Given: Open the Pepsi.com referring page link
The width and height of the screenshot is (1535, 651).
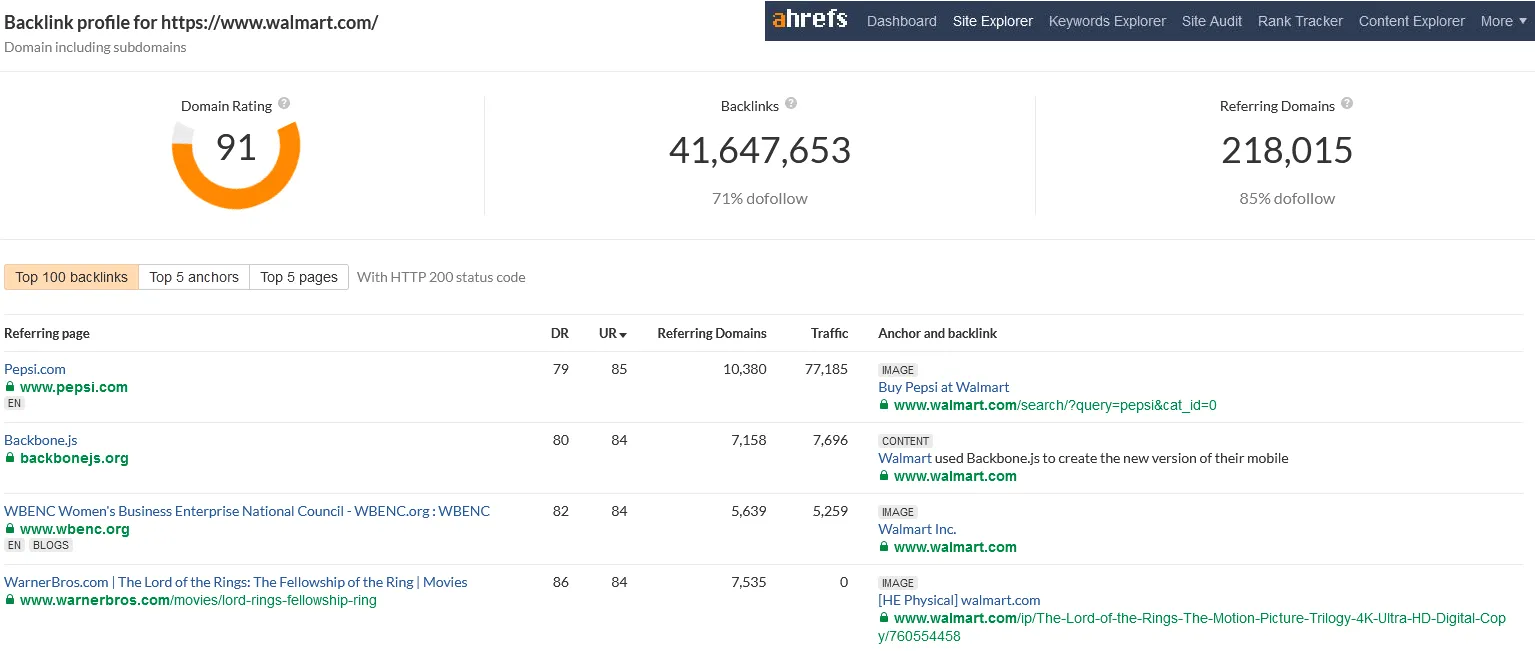Looking at the screenshot, I should click(35, 369).
